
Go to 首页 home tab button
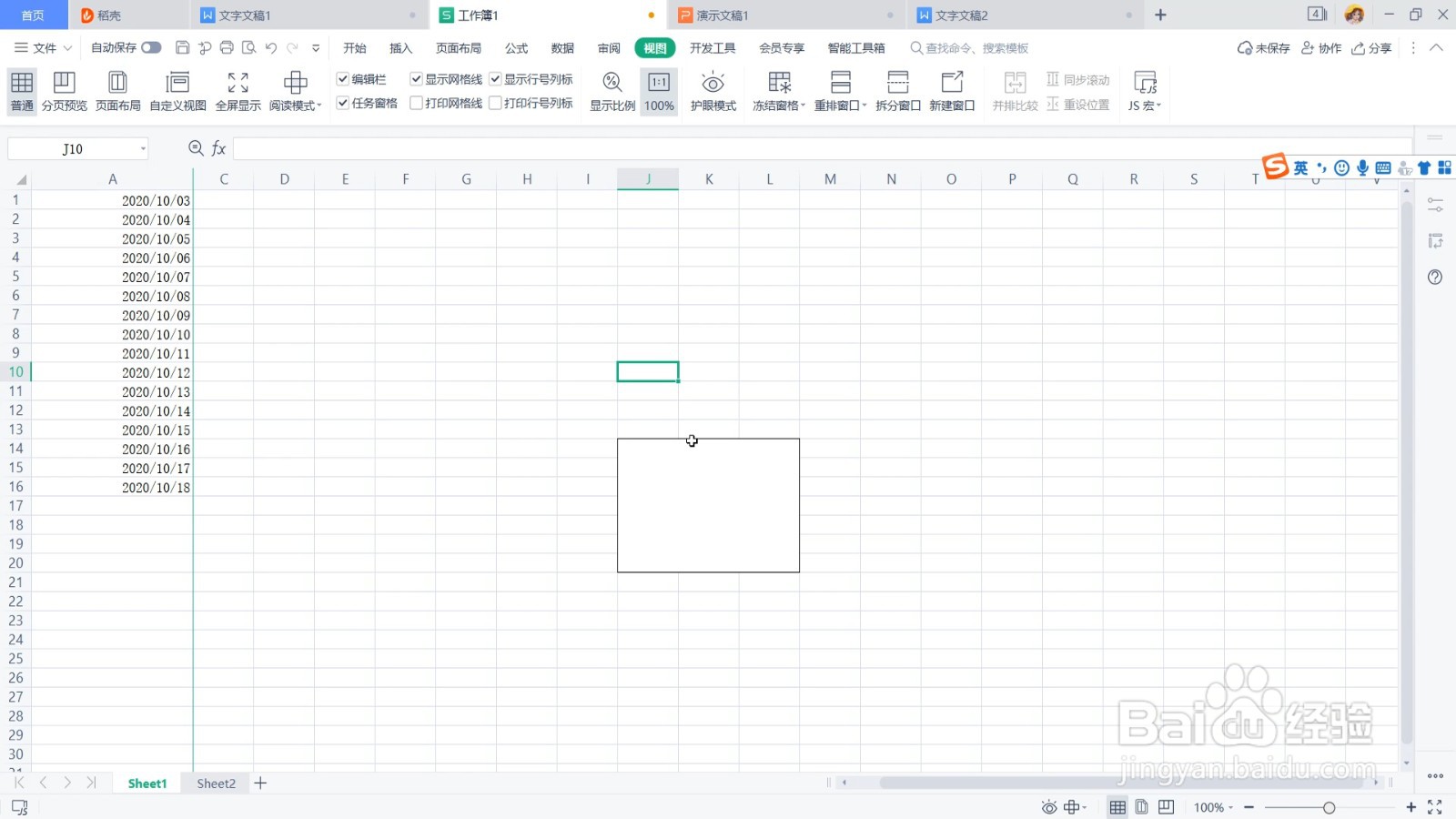point(33,15)
